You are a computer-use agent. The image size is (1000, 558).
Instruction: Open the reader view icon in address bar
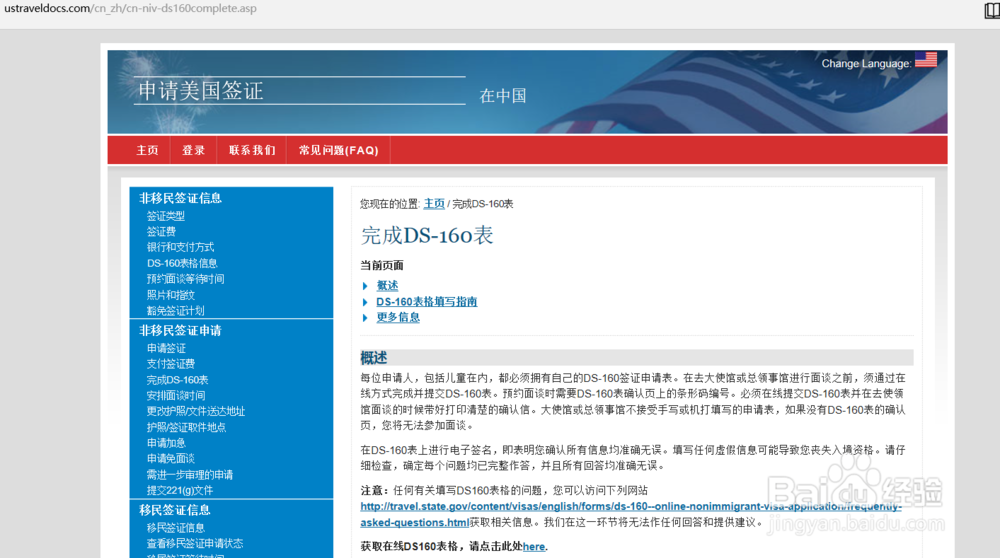pyautogui.click(x=992, y=10)
